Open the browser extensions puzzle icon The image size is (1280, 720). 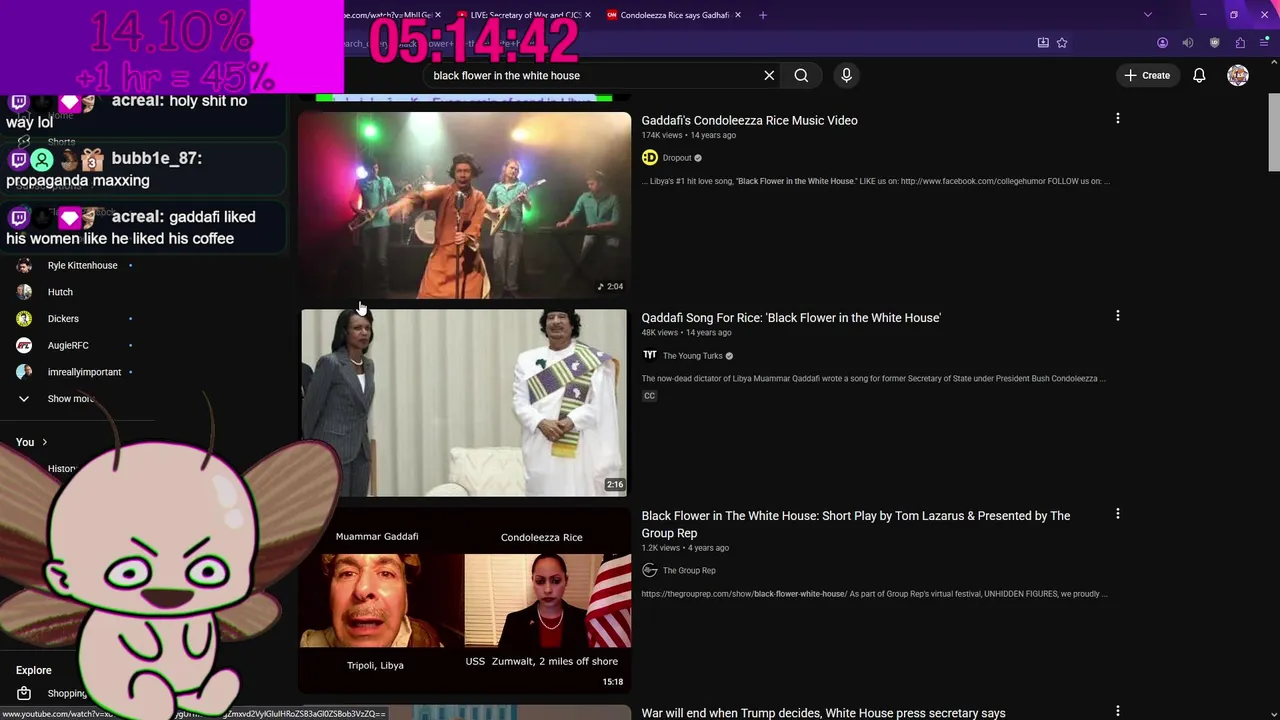tap(1240, 43)
